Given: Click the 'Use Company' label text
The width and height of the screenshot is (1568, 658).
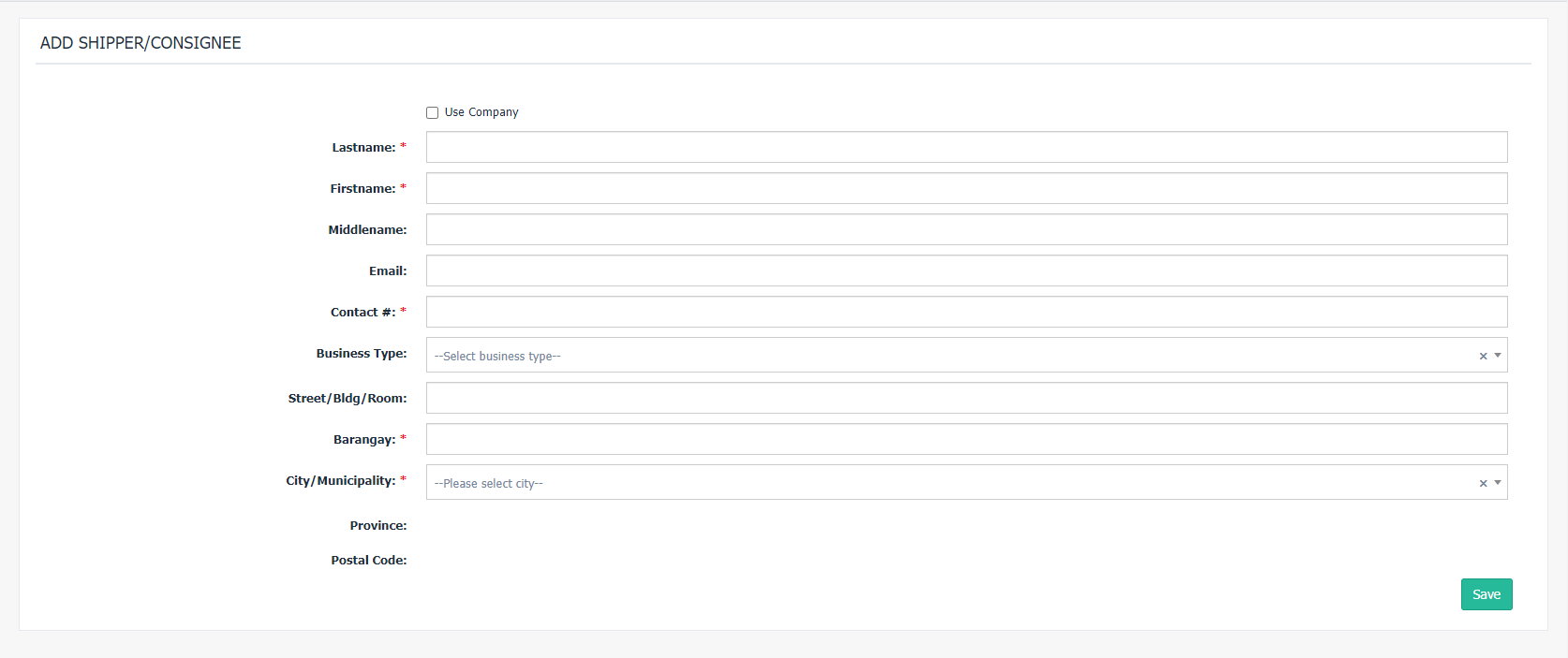Looking at the screenshot, I should point(481,112).
